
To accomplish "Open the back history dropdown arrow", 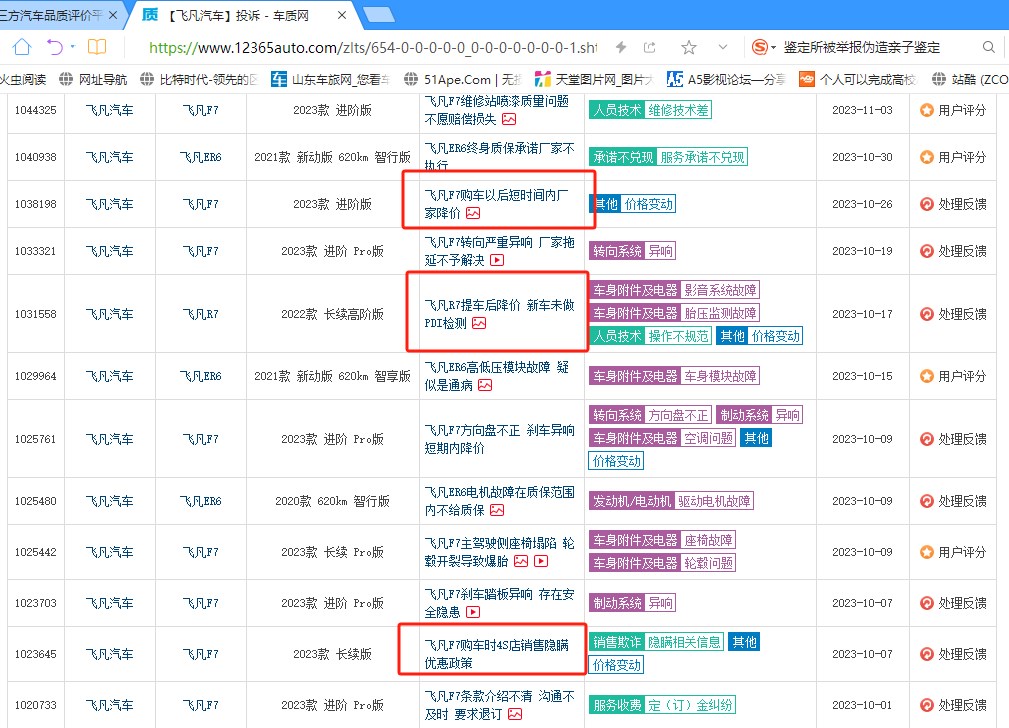I will pos(73,47).
